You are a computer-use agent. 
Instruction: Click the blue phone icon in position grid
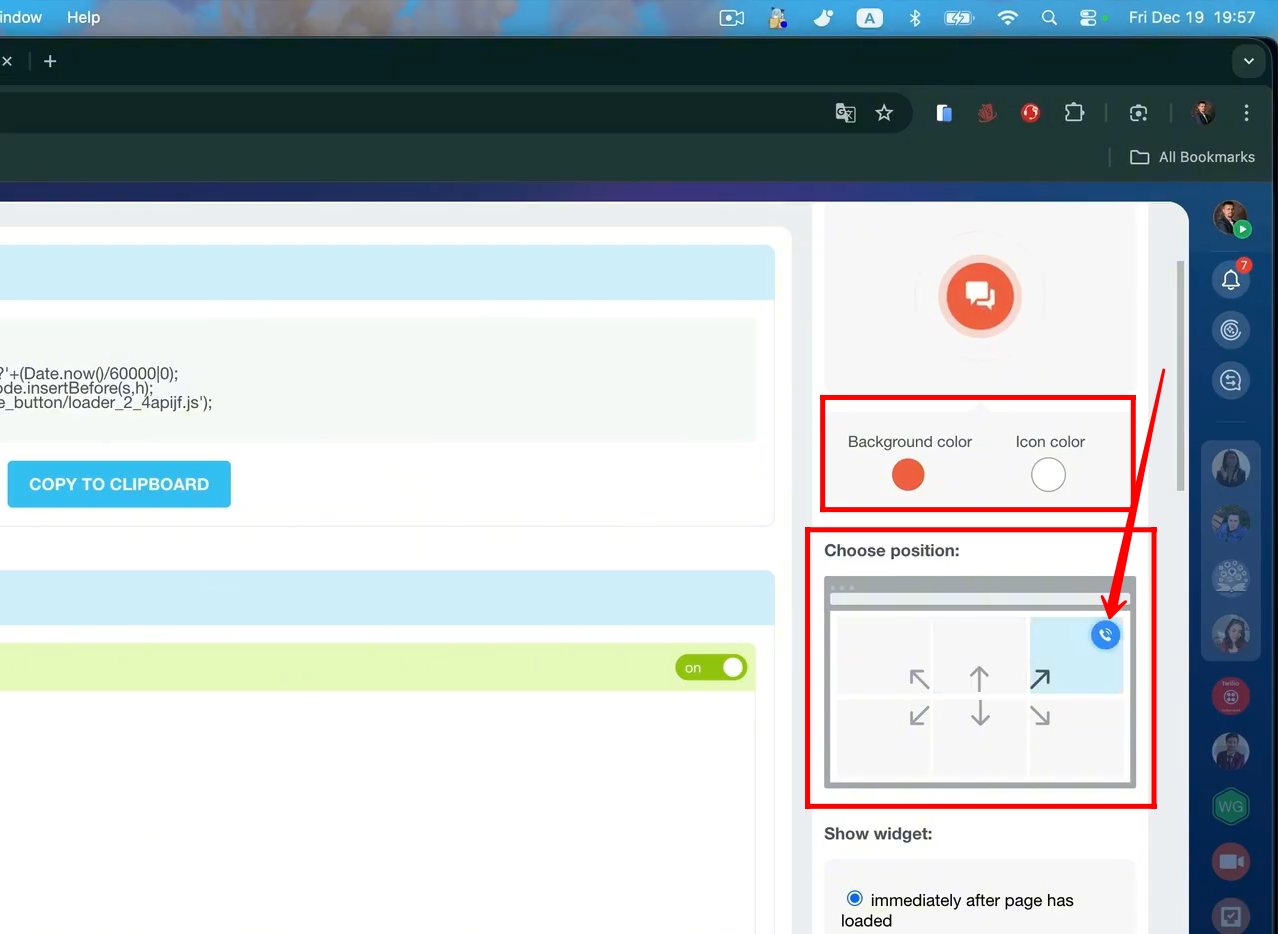(x=1105, y=634)
